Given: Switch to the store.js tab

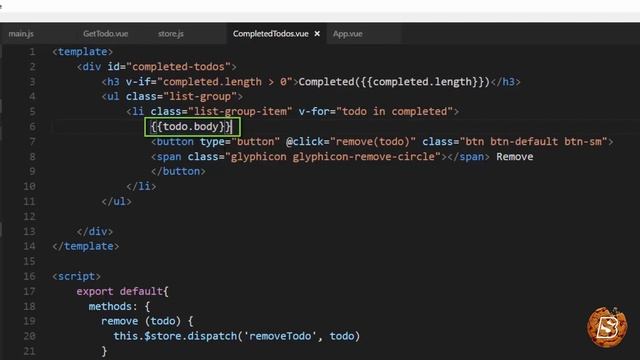Looking at the screenshot, I should pyautogui.click(x=171, y=34).
